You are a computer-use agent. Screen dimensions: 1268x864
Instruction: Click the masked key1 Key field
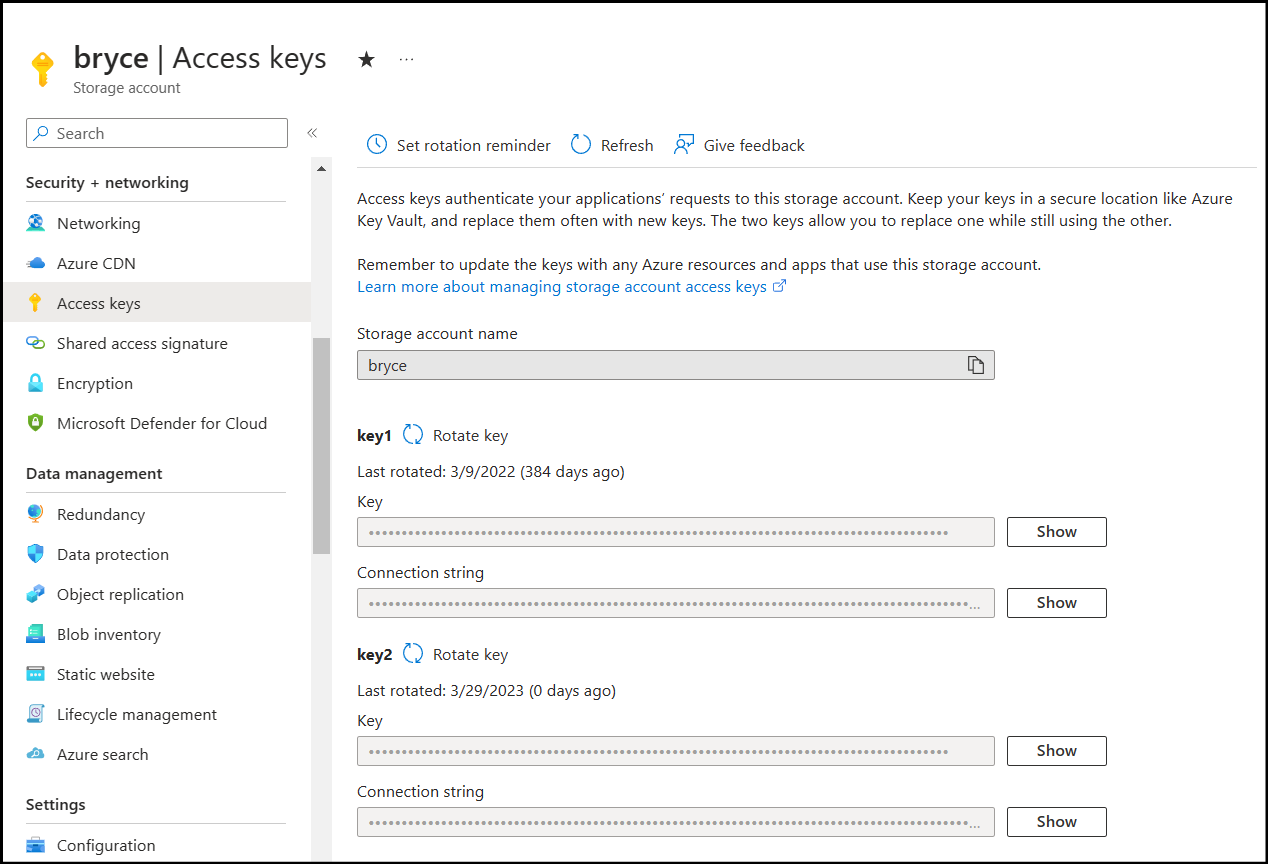[x=676, y=532]
